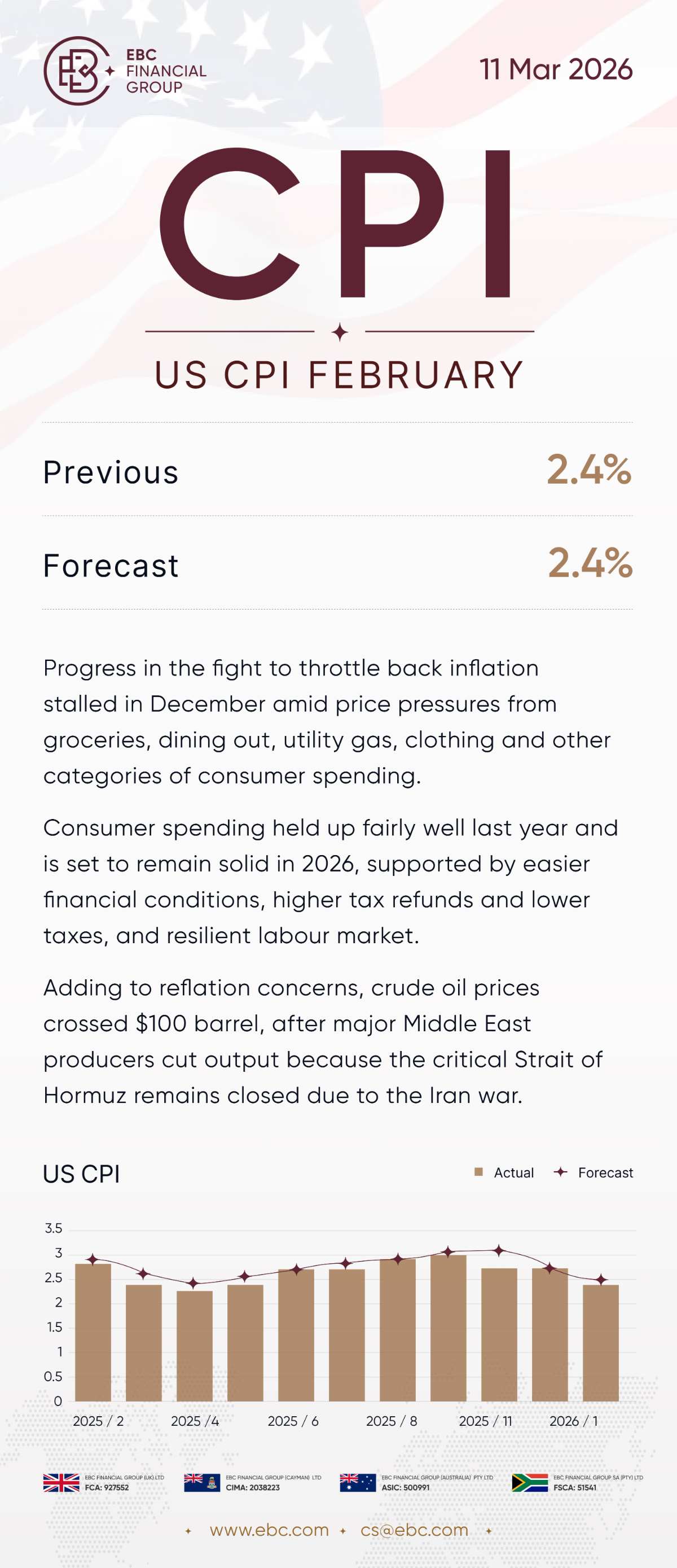Click the 11 Mar 2026 date
677x1568 pixels.
(x=556, y=69)
